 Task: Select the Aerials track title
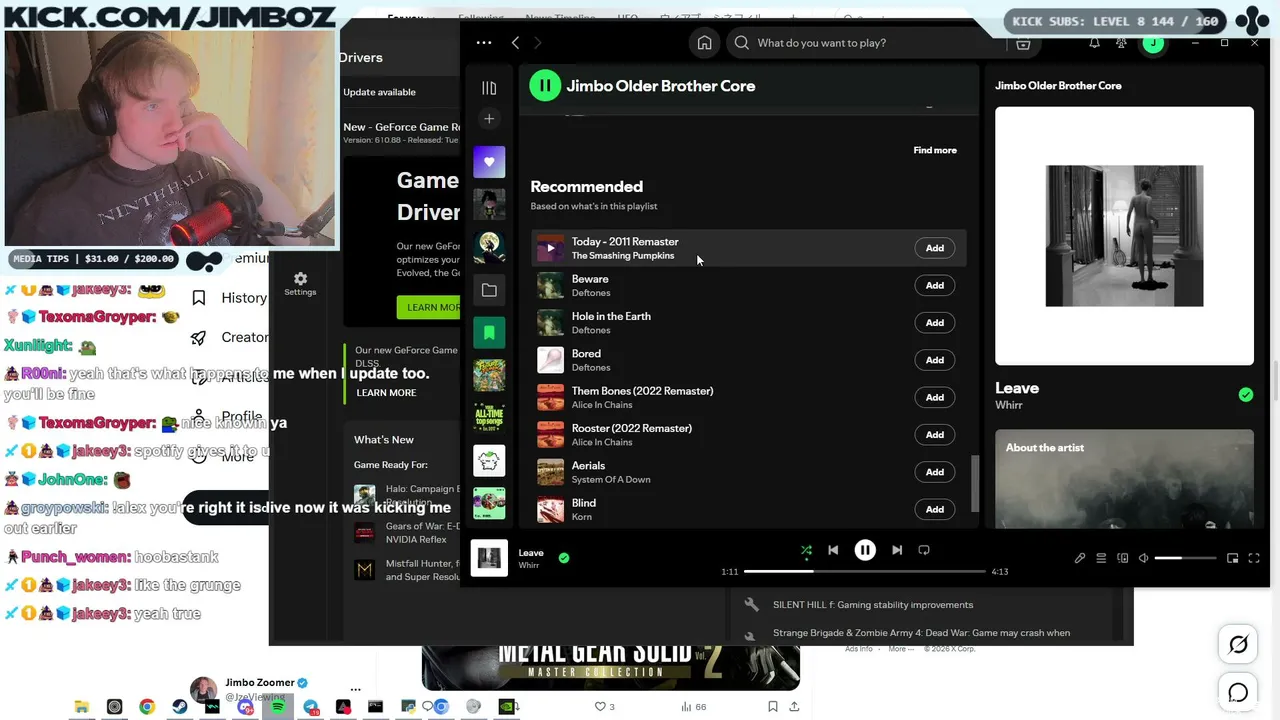point(588,465)
